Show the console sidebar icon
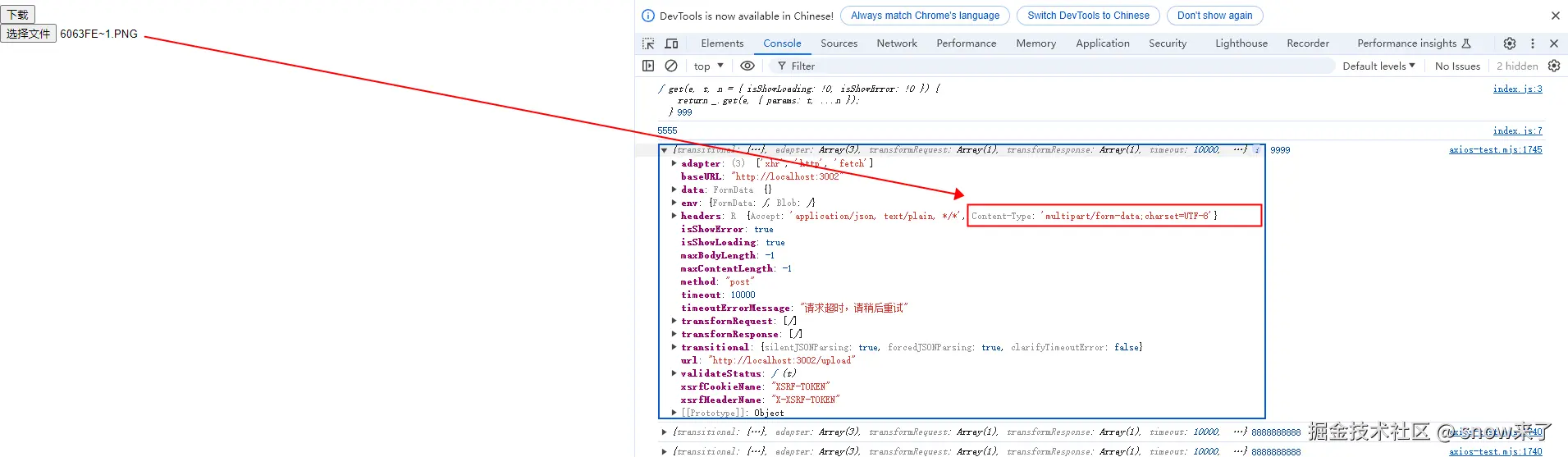Screen dimensions: 1568x457 tap(648, 66)
